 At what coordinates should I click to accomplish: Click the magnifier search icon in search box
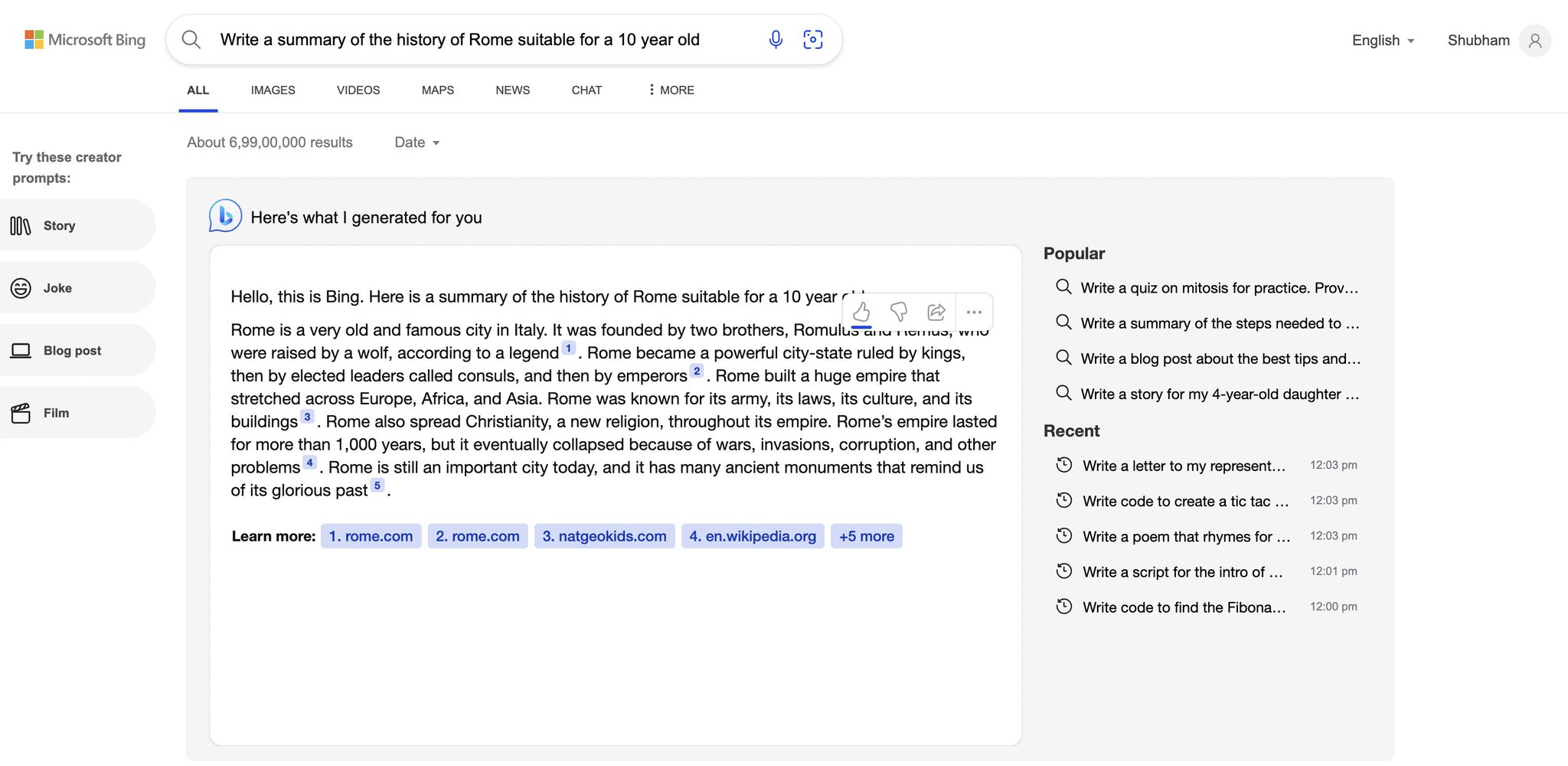[191, 40]
